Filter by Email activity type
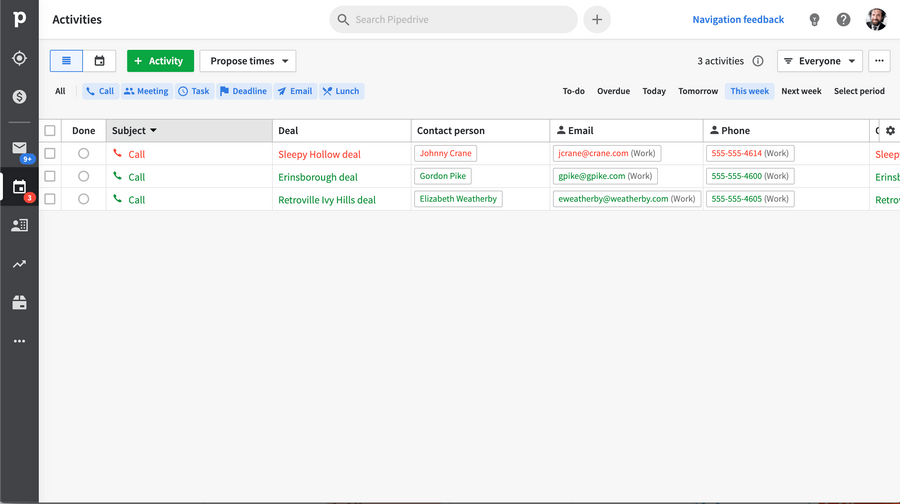This screenshot has width=900, height=504. 295,91
